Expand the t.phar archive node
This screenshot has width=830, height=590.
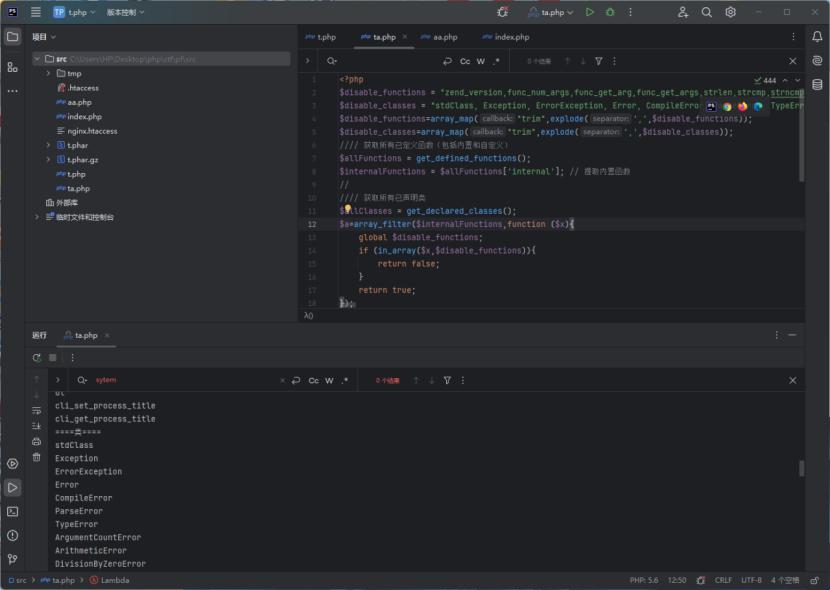tap(48, 145)
